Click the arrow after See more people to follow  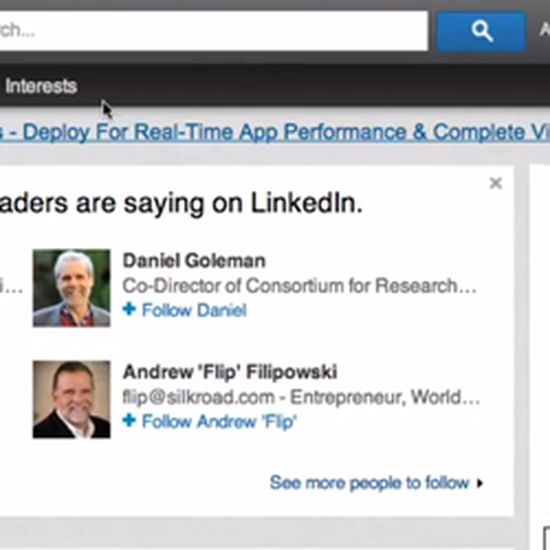pyautogui.click(x=479, y=483)
